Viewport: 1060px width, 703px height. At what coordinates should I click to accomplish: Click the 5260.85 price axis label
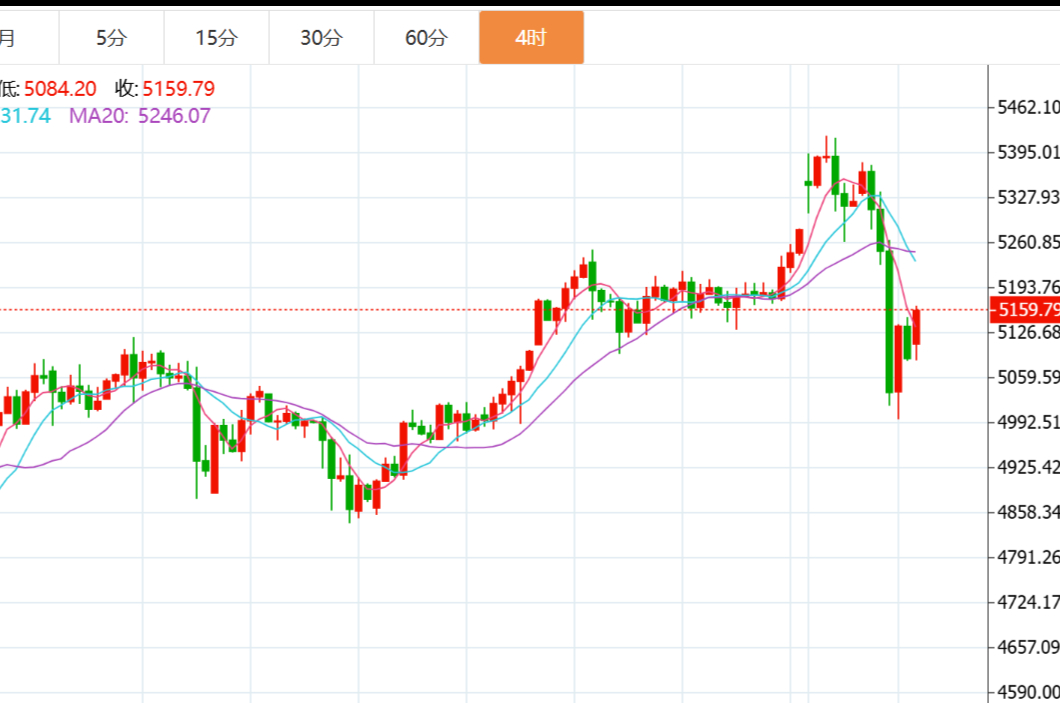click(x=1028, y=242)
